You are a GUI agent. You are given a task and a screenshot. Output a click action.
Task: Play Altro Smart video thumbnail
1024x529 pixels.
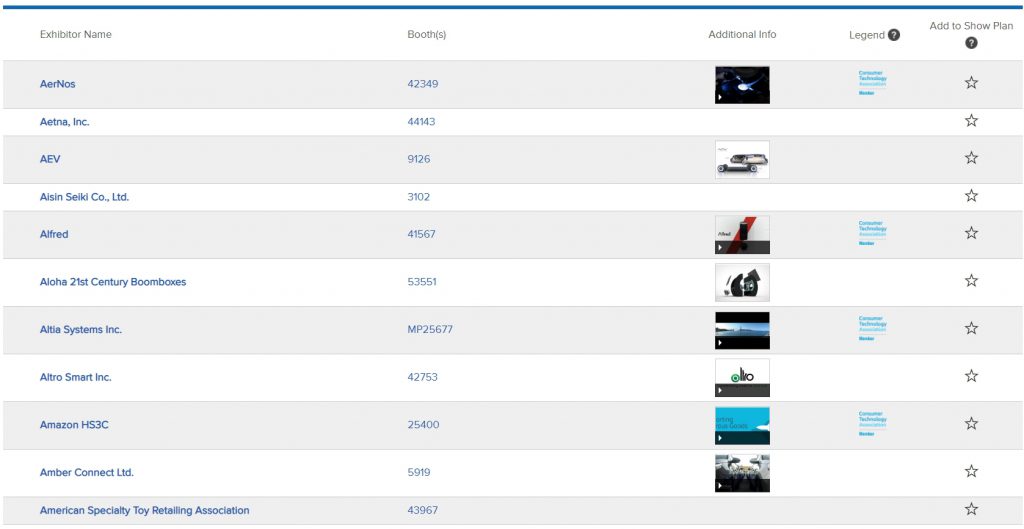pyautogui.click(x=742, y=377)
